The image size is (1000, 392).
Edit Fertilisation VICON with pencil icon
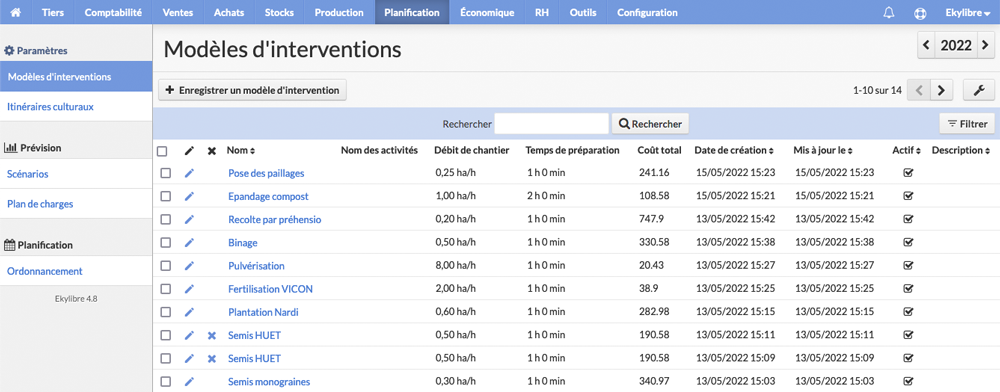click(x=189, y=289)
